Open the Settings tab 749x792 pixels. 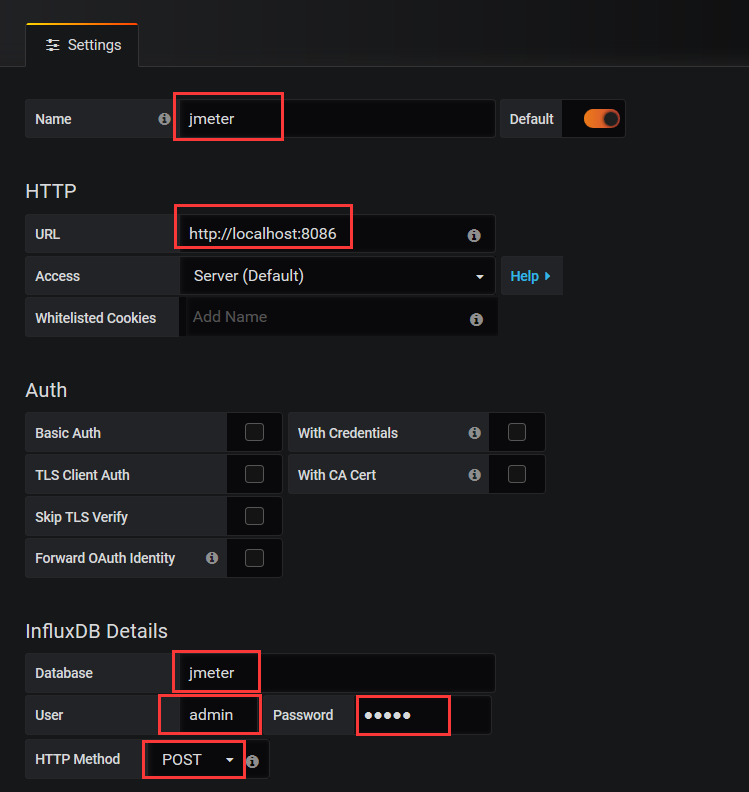(82, 45)
